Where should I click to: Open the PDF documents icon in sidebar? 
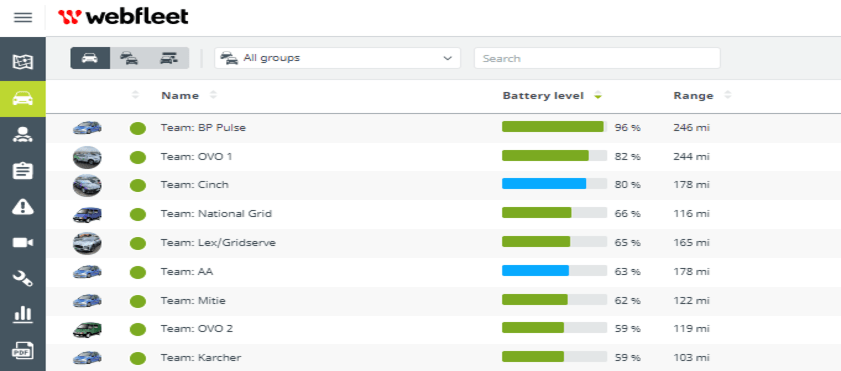[x=23, y=350]
